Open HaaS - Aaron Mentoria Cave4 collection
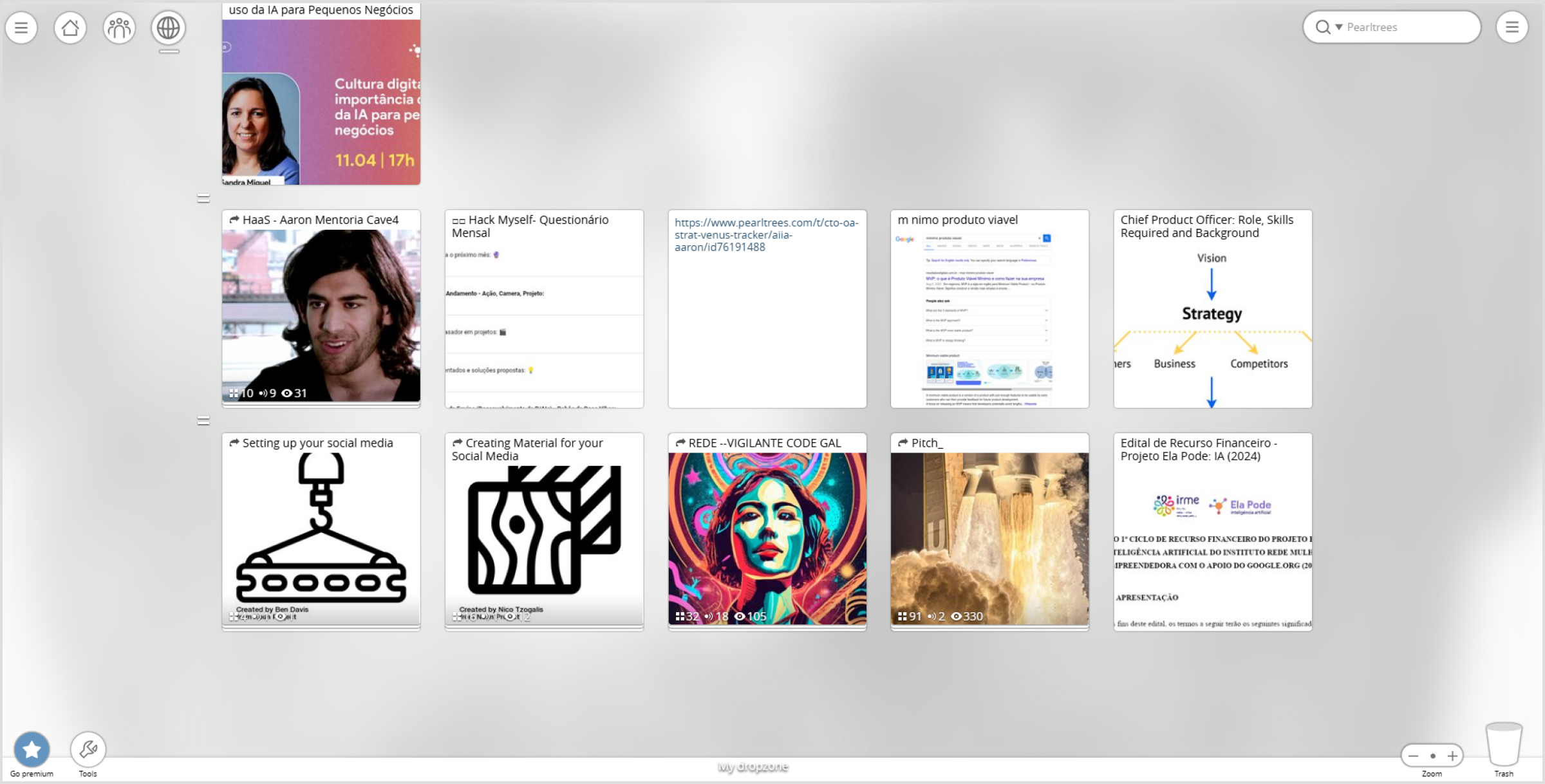This screenshot has width=1545, height=784. [x=321, y=309]
